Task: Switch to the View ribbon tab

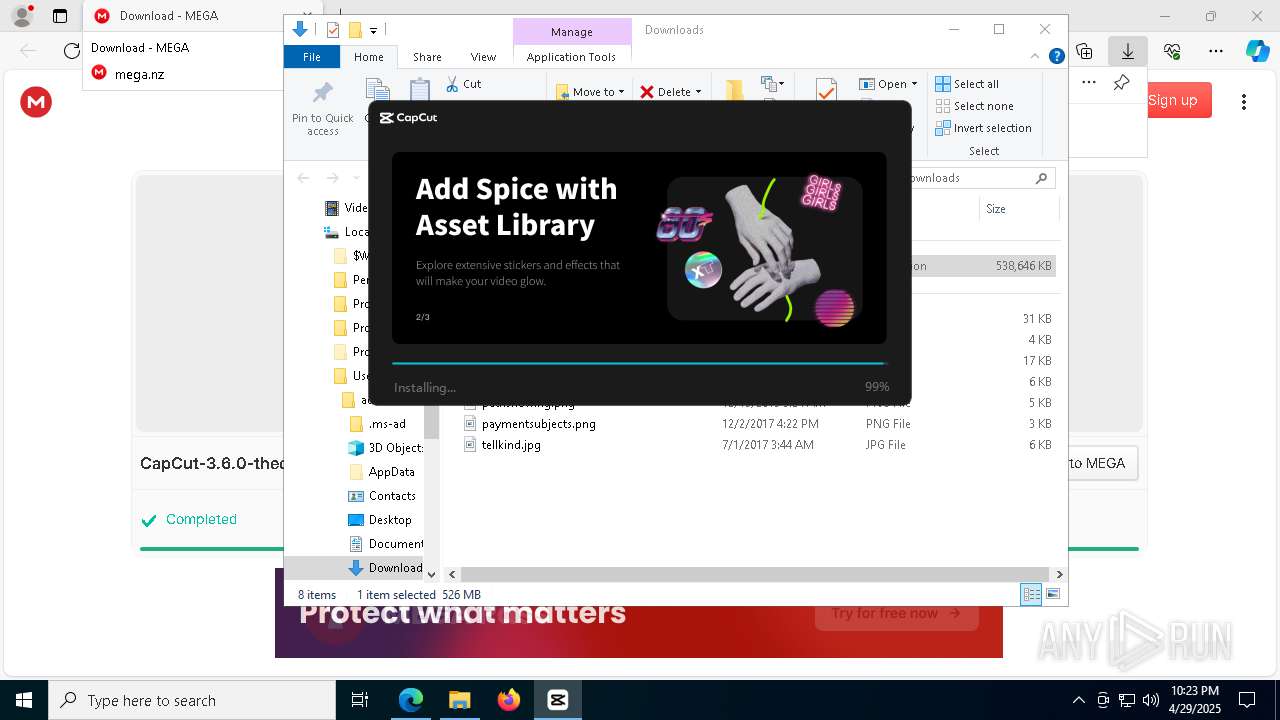Action: 483,57
